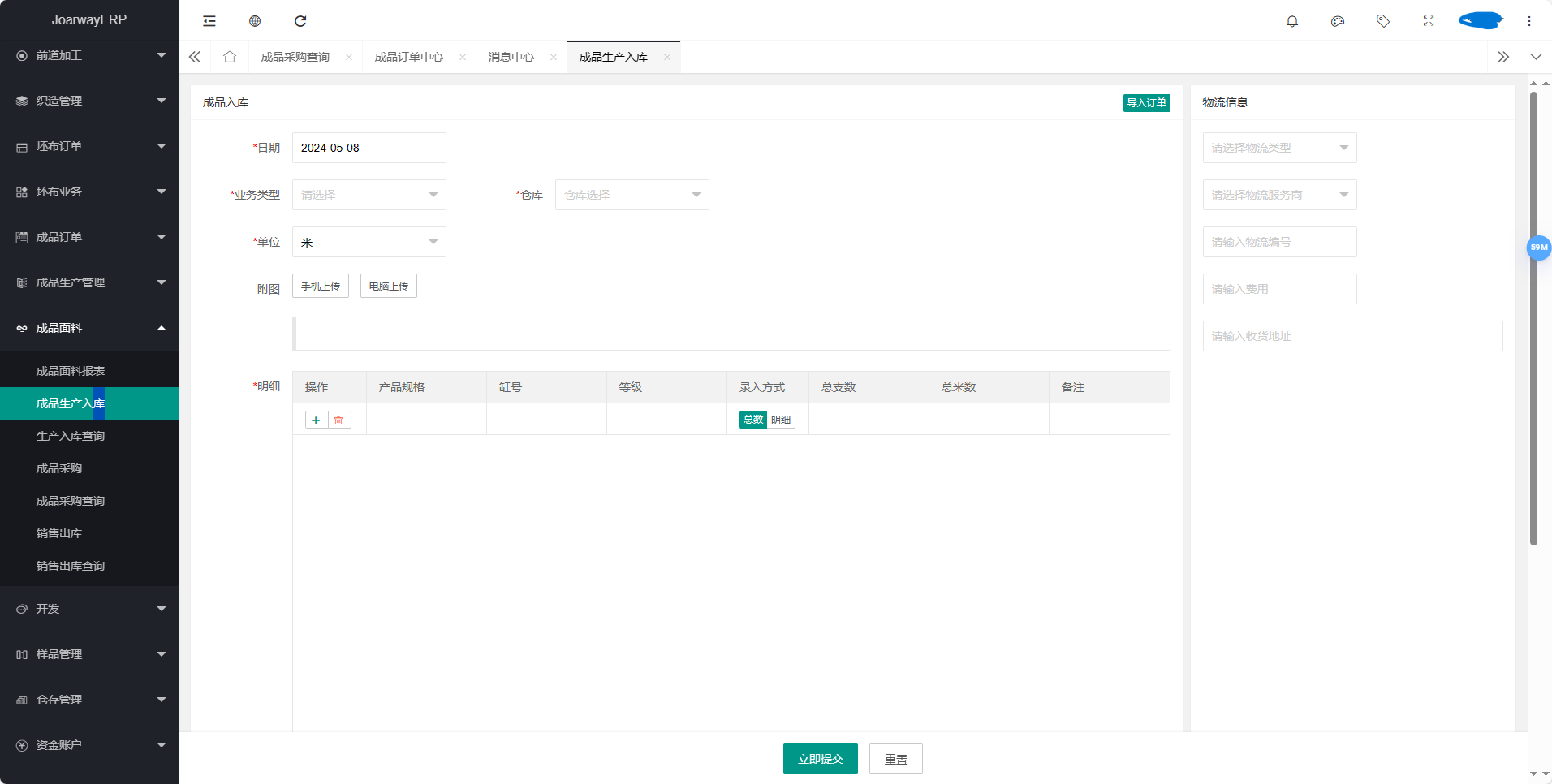The image size is (1552, 784).
Task: Focus the 请输入收货地址 field
Action: (x=1353, y=336)
